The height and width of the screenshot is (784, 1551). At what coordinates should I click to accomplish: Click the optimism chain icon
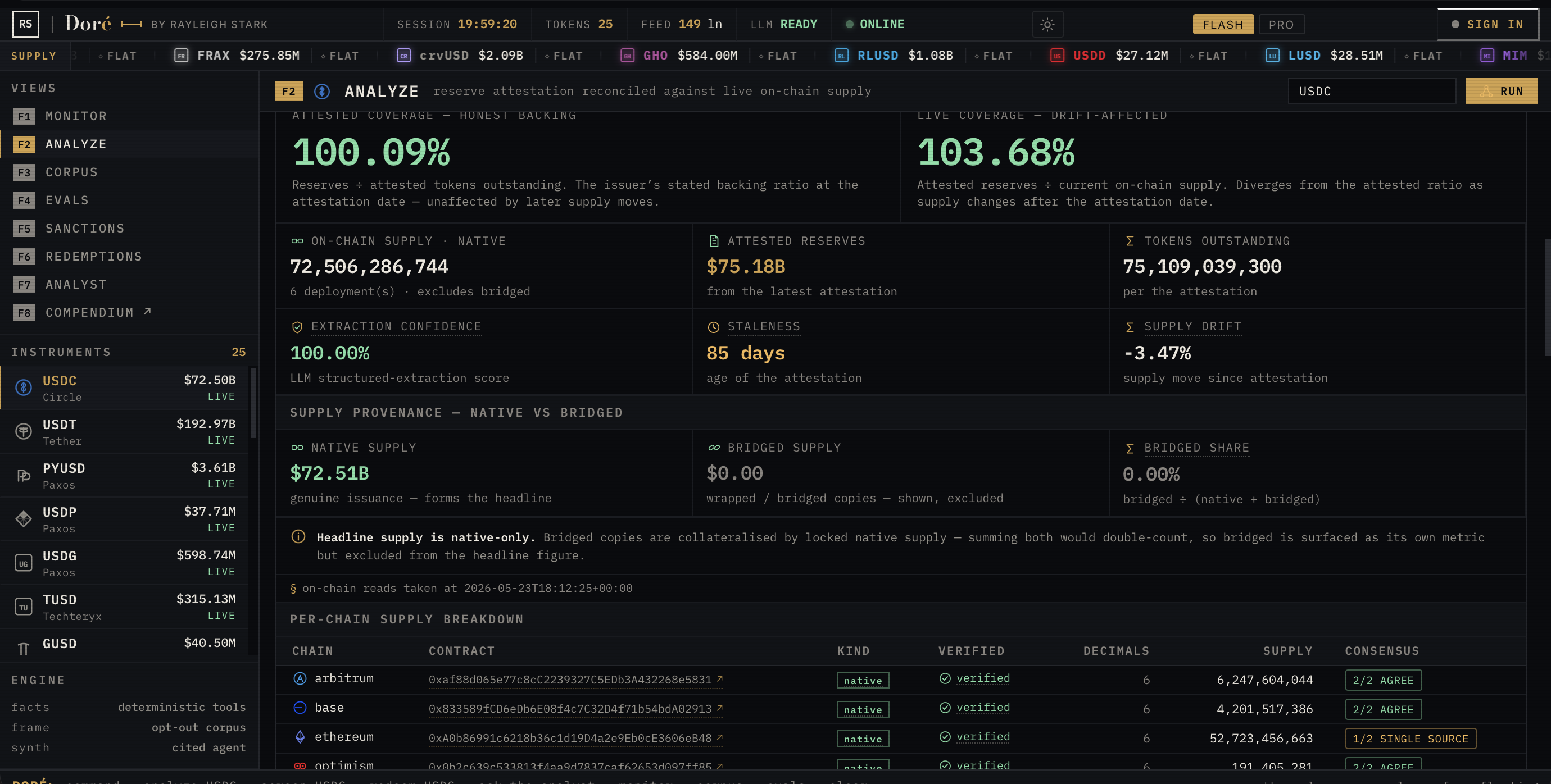(300, 766)
